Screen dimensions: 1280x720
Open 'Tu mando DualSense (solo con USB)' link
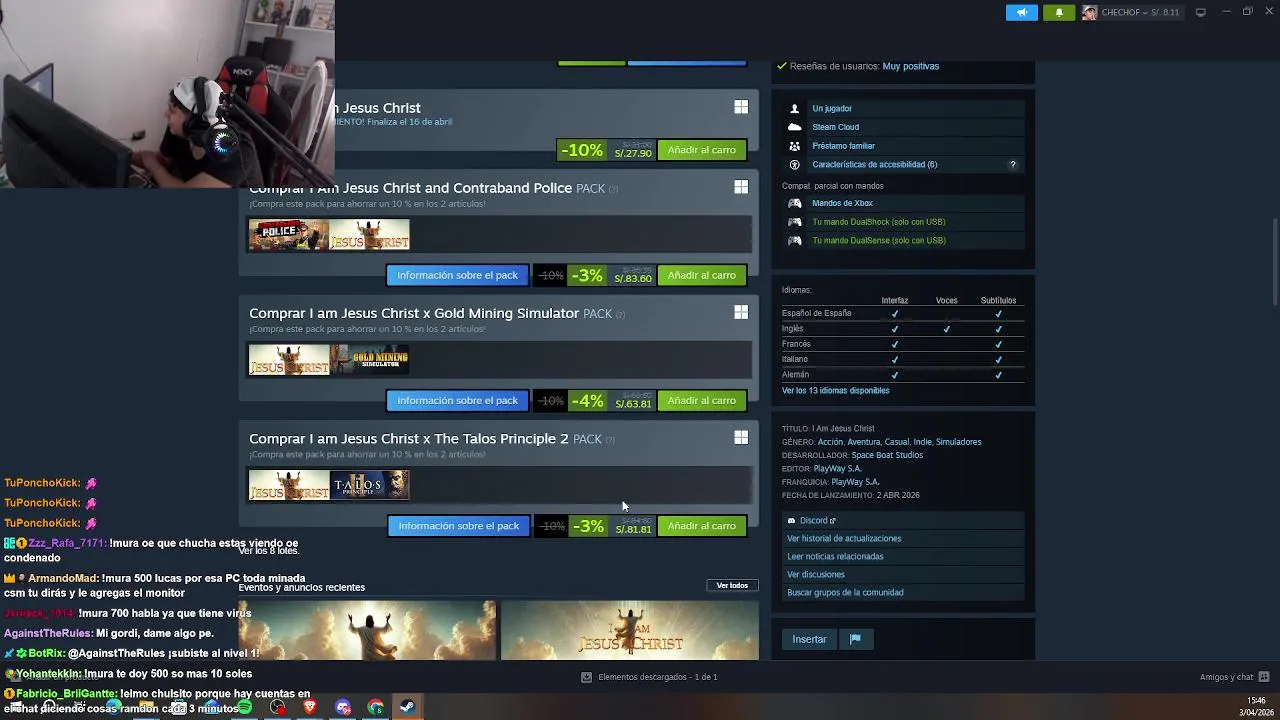click(878, 240)
